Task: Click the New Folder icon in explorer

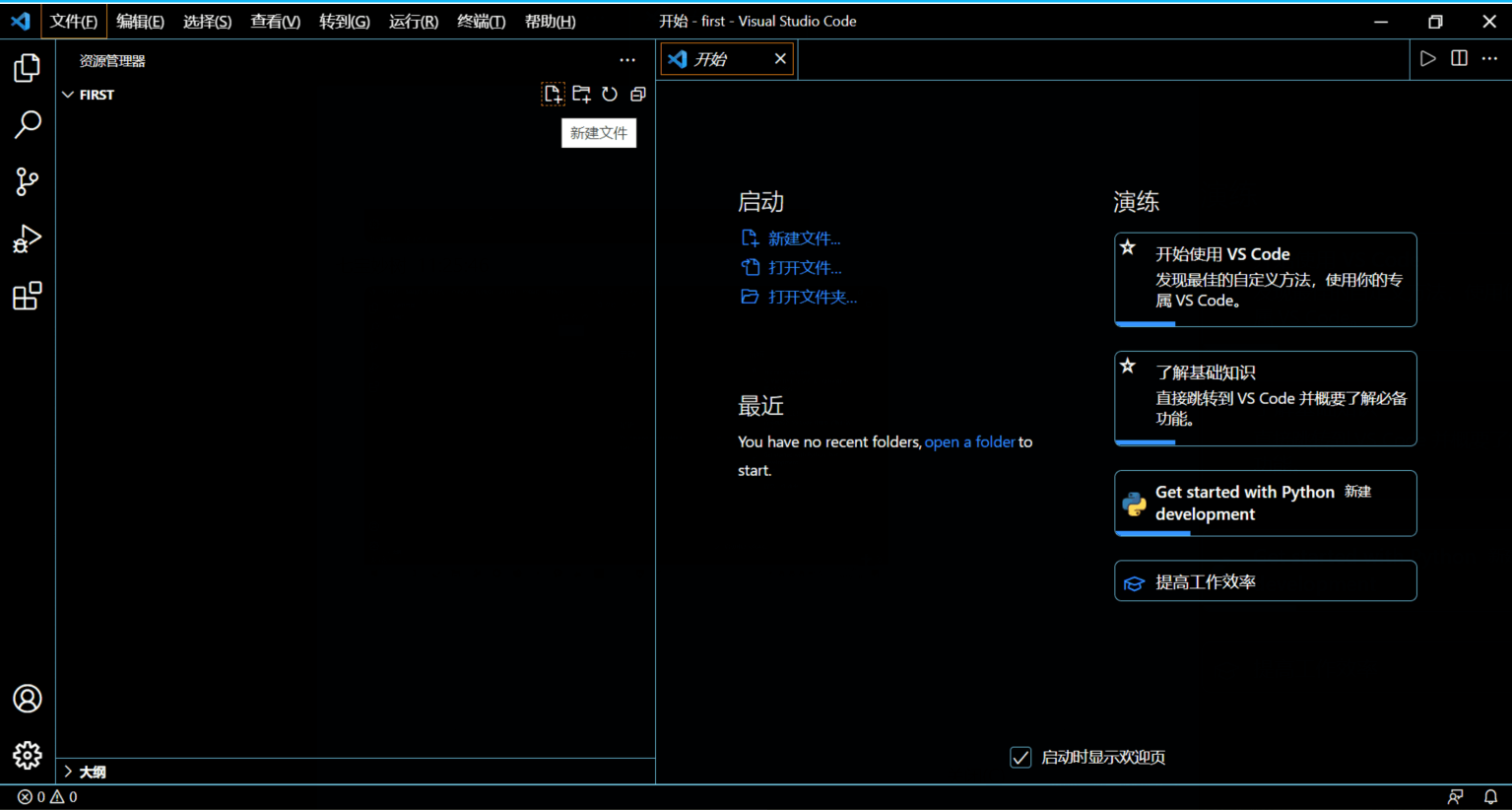Action: (x=582, y=95)
